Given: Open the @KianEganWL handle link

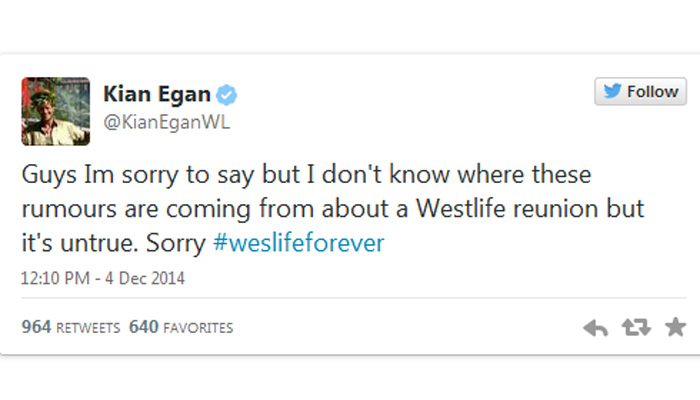Looking at the screenshot, I should pyautogui.click(x=167, y=122).
